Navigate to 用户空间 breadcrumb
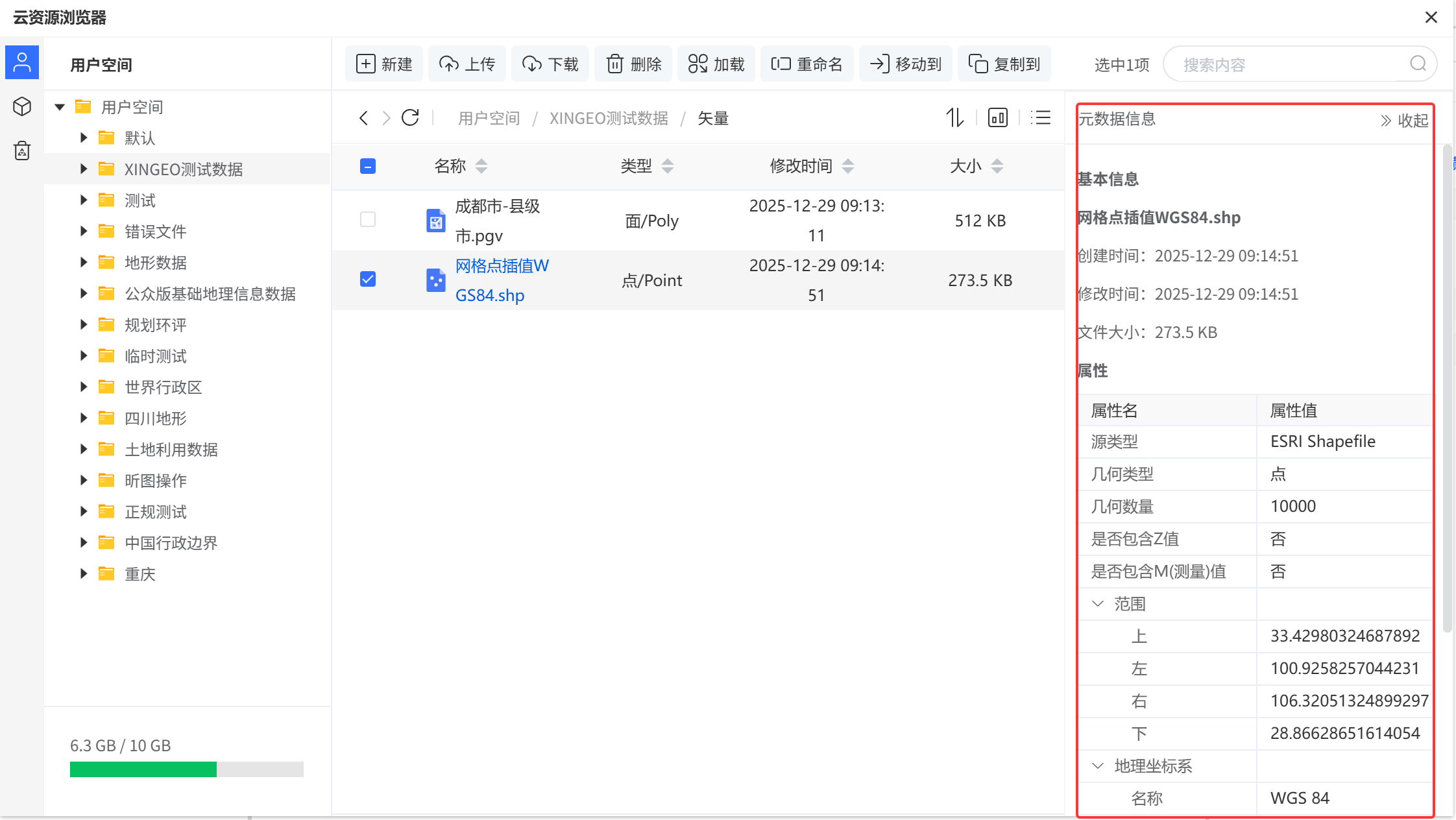1456x820 pixels. click(x=489, y=118)
